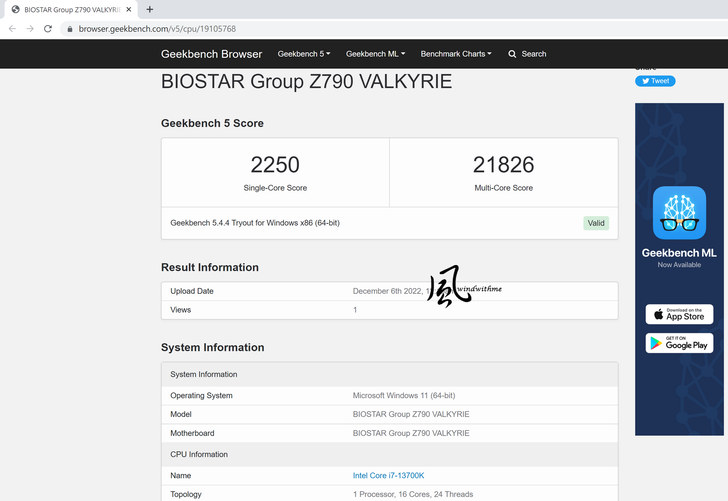Get it on Google Play badge
This screenshot has width=728, height=501.
(x=679, y=343)
